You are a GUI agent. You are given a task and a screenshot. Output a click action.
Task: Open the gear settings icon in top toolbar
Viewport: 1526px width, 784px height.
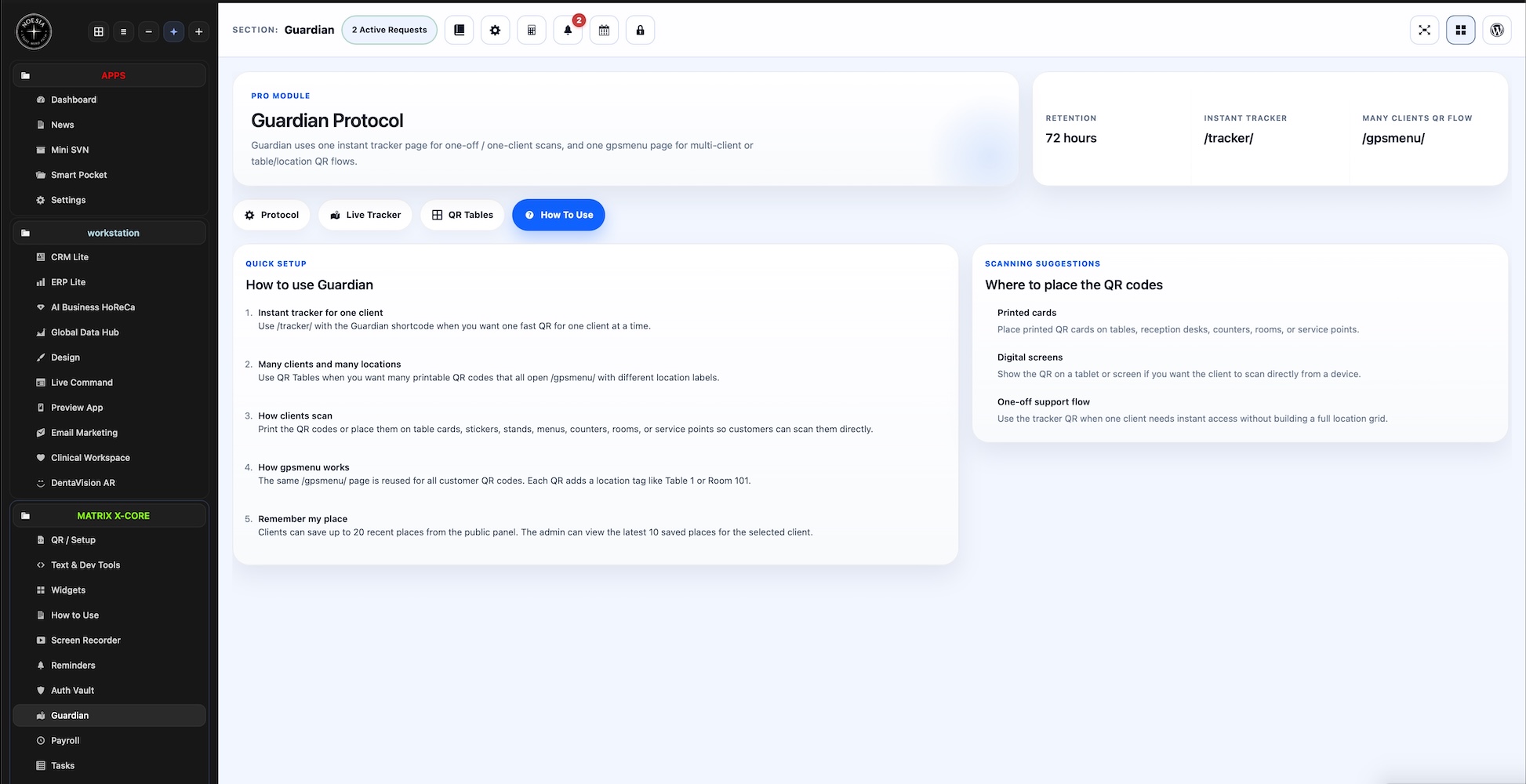(x=495, y=30)
